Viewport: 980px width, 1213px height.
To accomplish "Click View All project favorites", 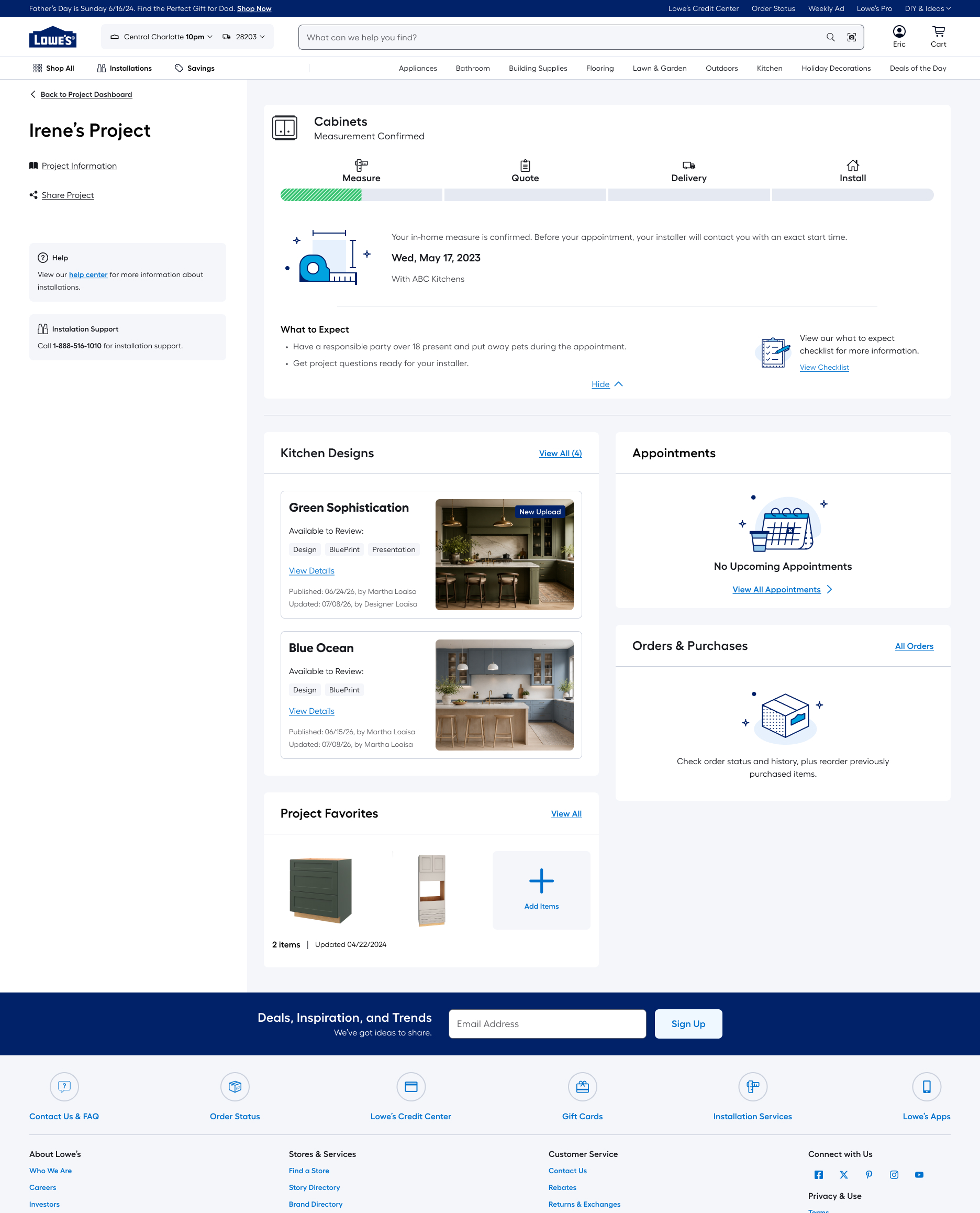I will (566, 814).
